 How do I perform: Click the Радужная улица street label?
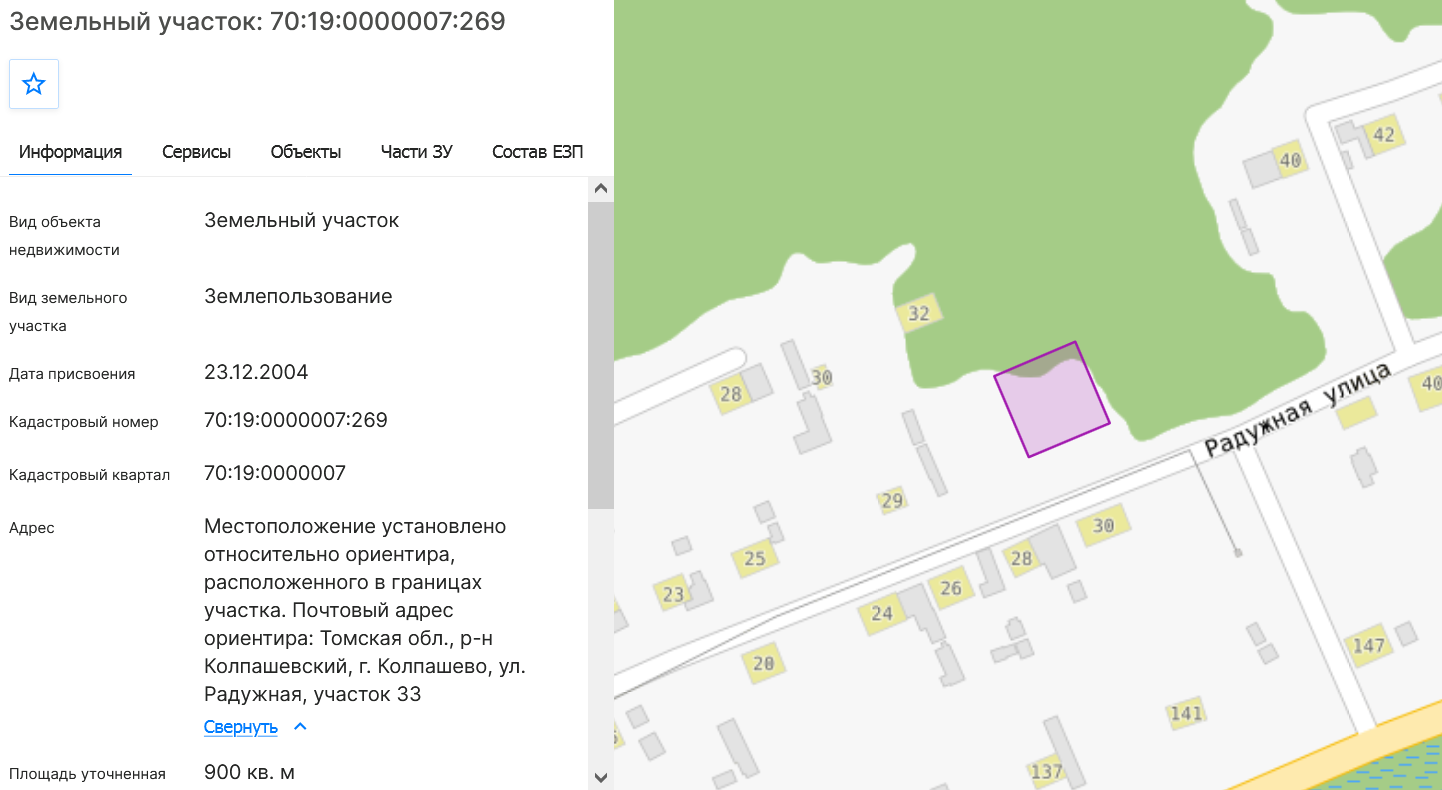coord(1297,411)
